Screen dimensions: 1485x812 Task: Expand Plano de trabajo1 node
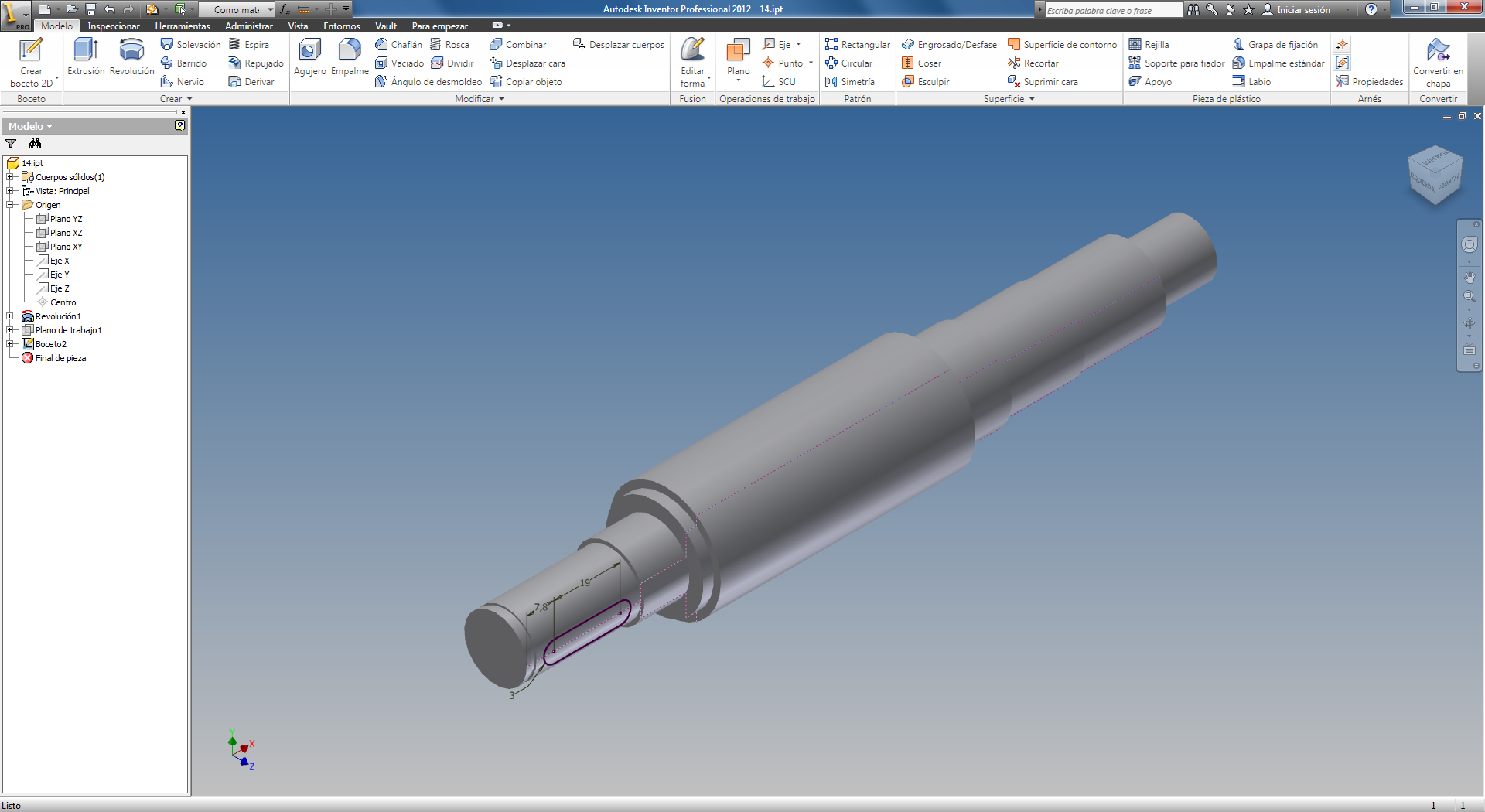click(x=10, y=330)
